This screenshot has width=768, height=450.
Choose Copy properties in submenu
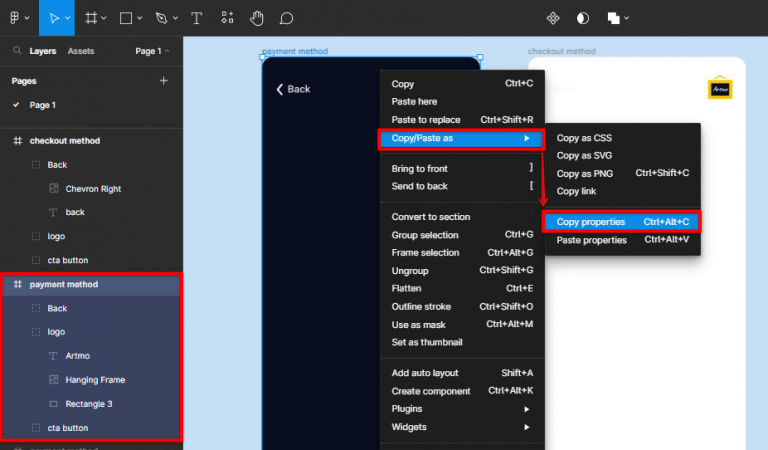click(x=622, y=222)
